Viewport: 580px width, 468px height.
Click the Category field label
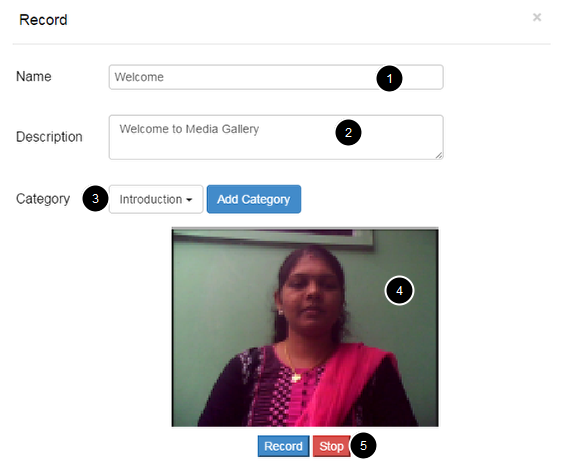(x=43, y=199)
